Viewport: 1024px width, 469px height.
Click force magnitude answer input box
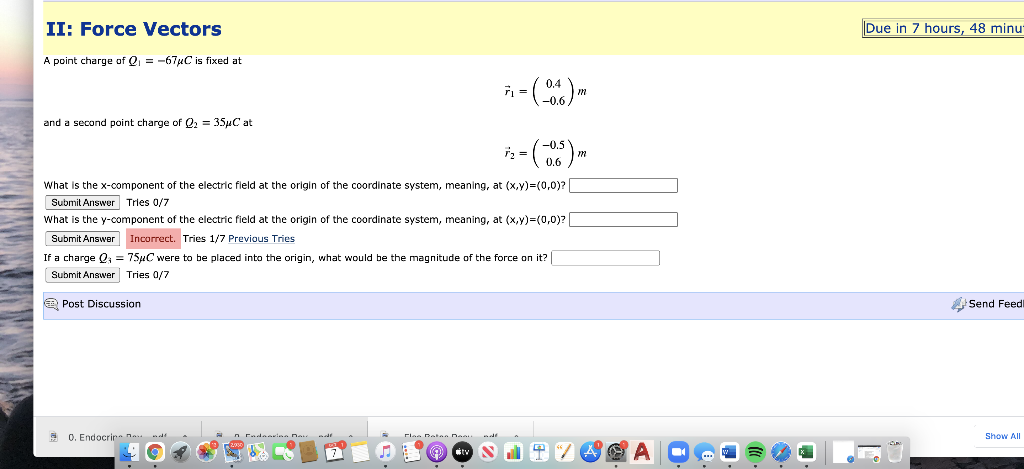tap(605, 258)
